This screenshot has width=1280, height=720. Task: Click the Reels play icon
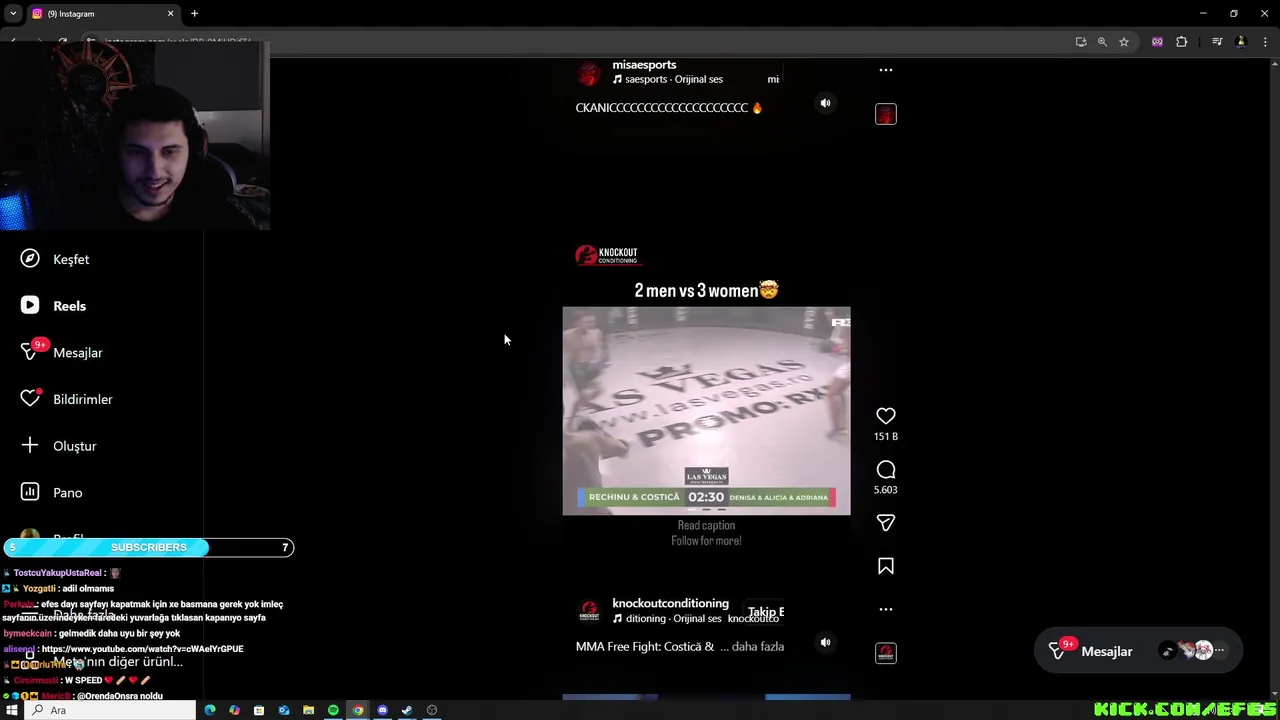coord(30,306)
